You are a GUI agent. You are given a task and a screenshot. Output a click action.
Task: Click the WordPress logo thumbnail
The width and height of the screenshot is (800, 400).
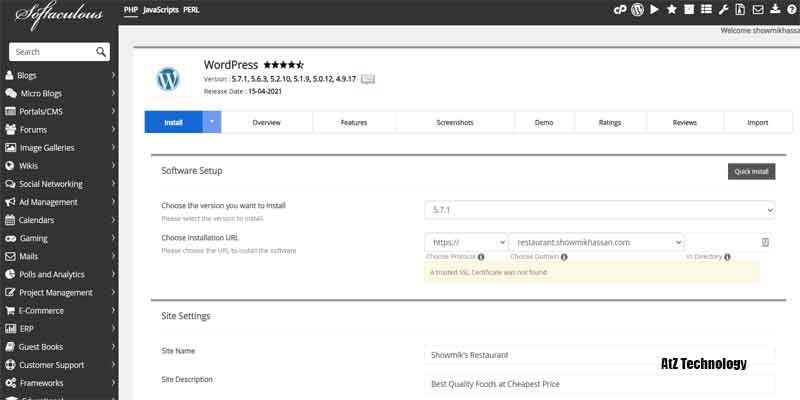click(168, 79)
